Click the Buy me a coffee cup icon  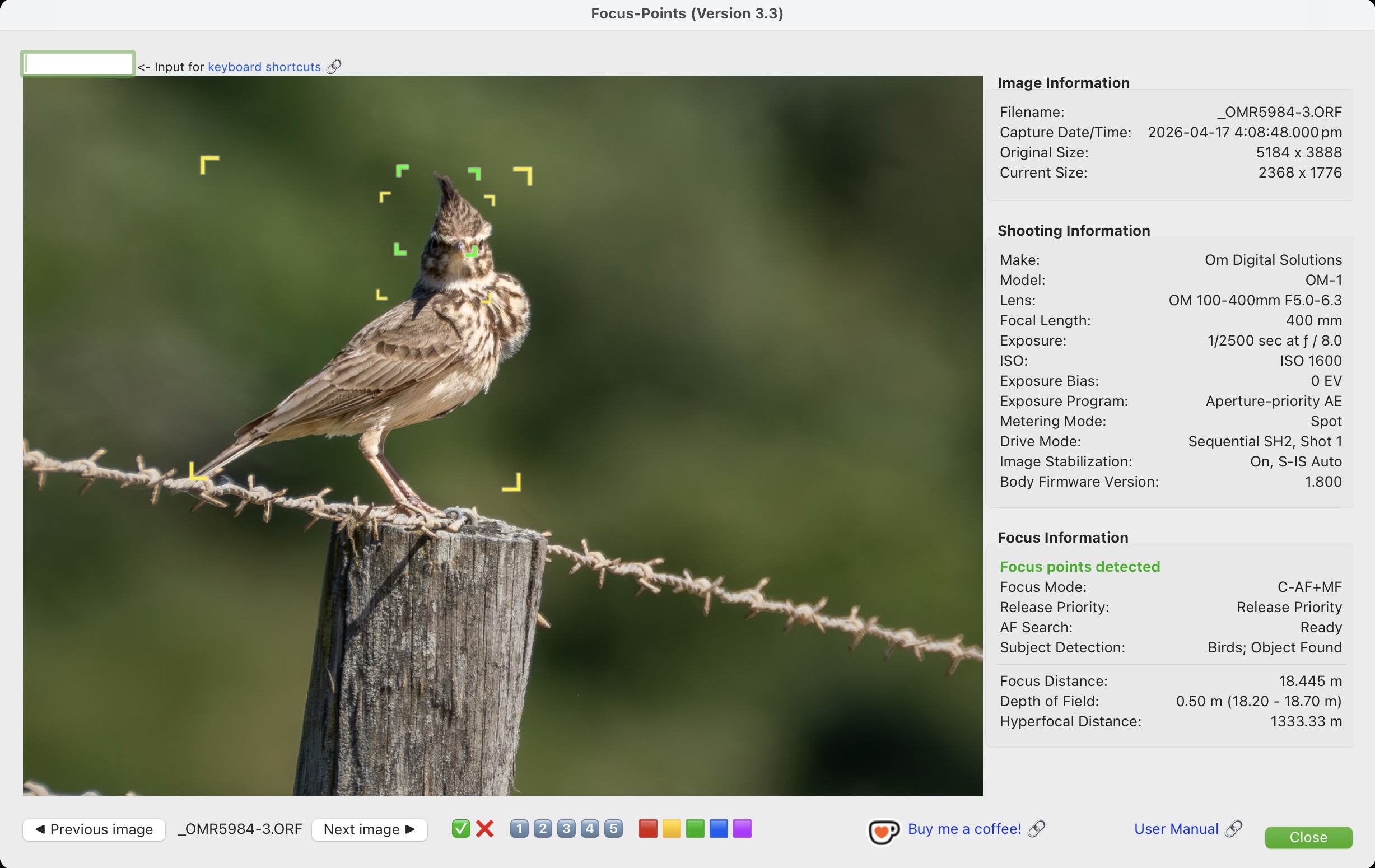[x=883, y=831]
